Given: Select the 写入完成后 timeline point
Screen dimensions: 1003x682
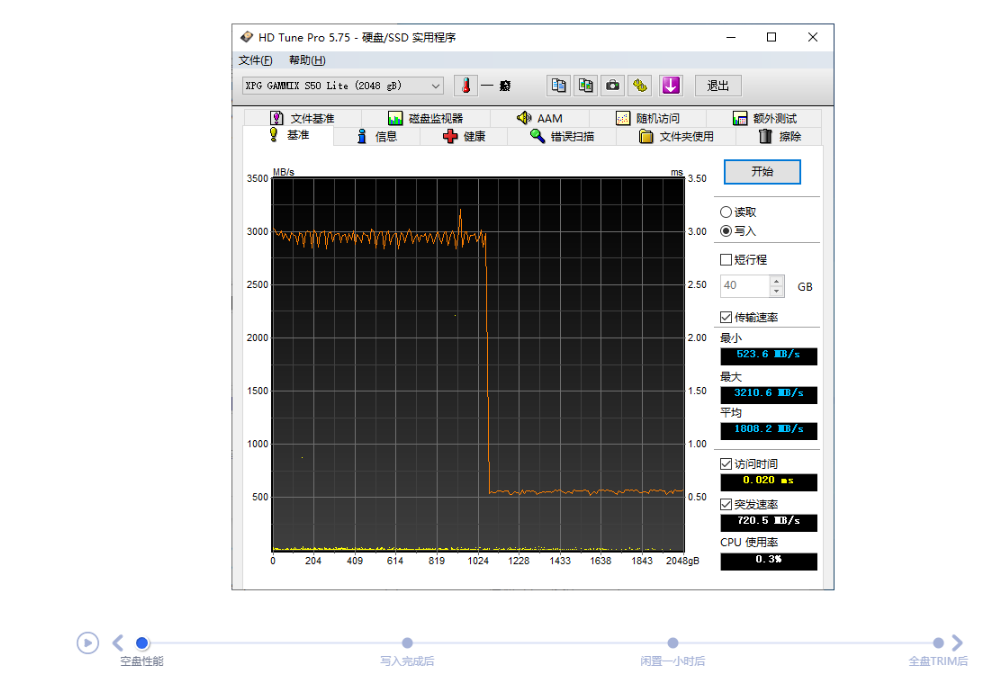Looking at the screenshot, I should [407, 643].
